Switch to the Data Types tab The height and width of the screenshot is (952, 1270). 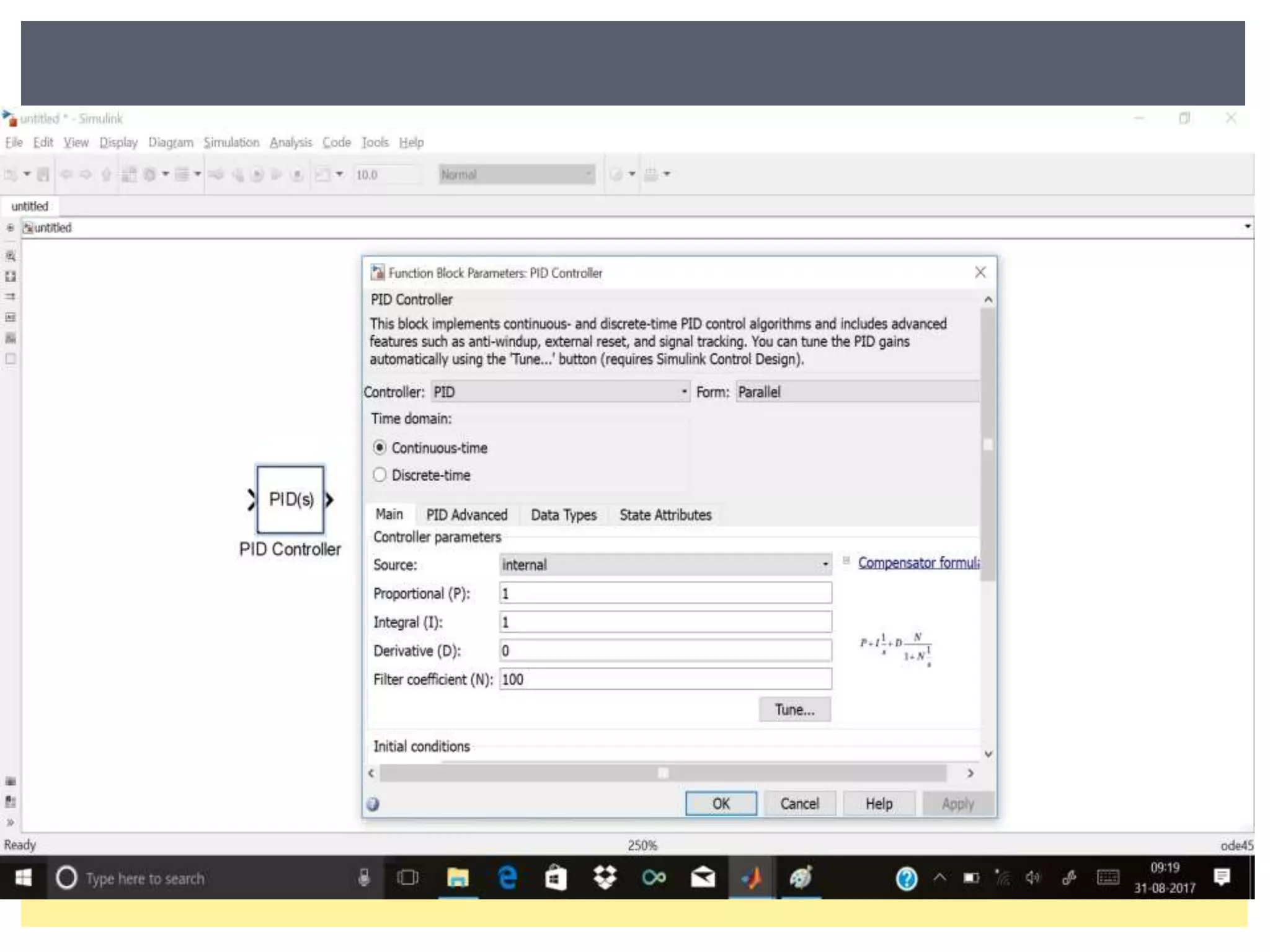564,515
